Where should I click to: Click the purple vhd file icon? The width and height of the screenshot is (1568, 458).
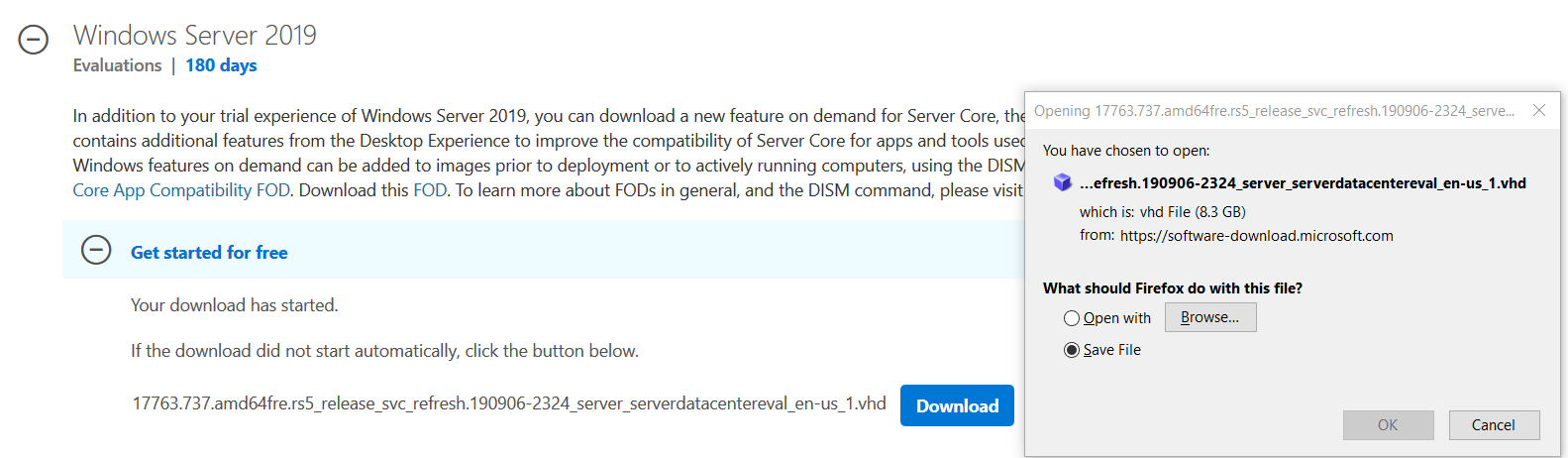[1062, 182]
